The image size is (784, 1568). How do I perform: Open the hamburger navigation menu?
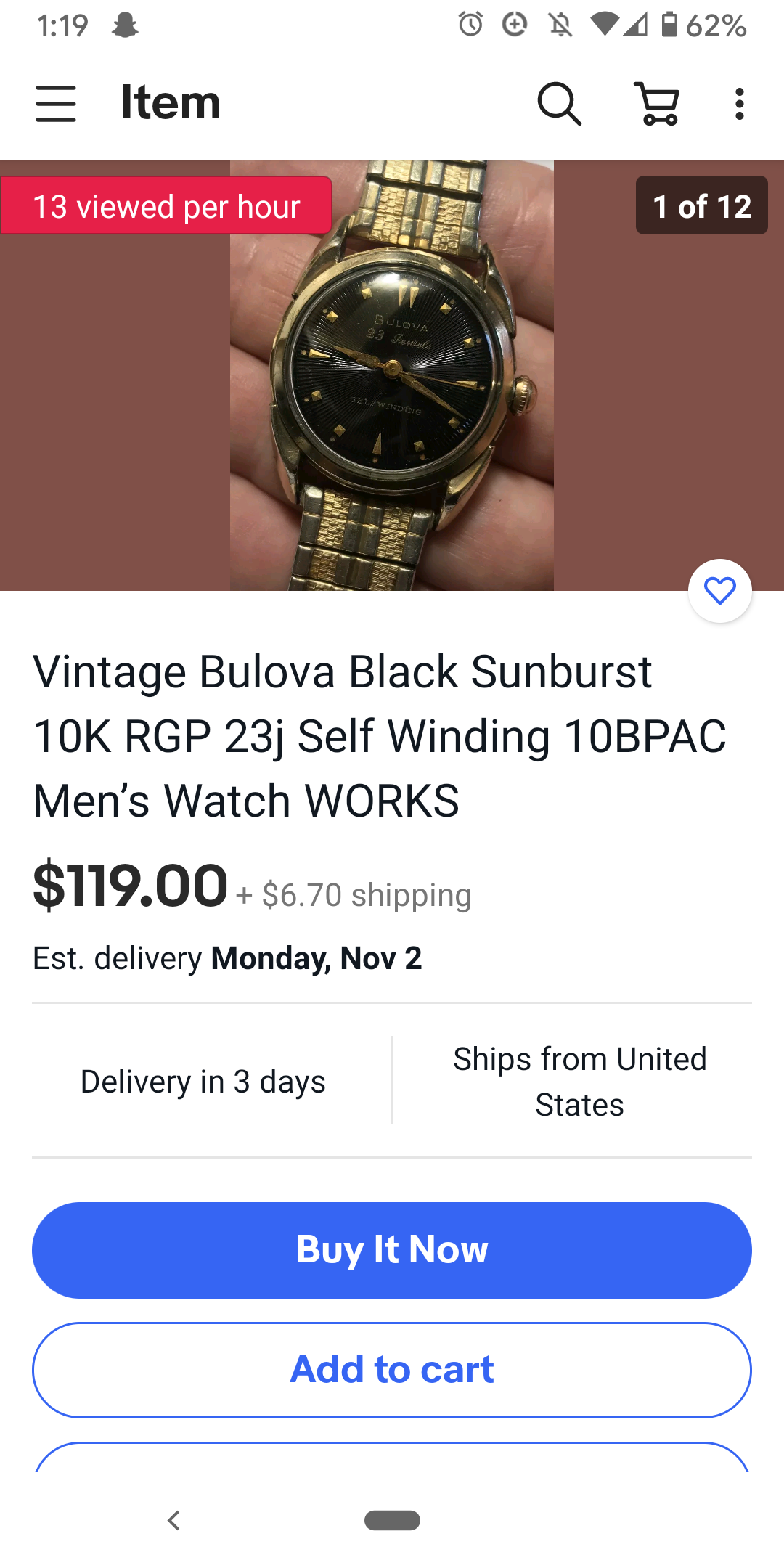click(x=56, y=104)
